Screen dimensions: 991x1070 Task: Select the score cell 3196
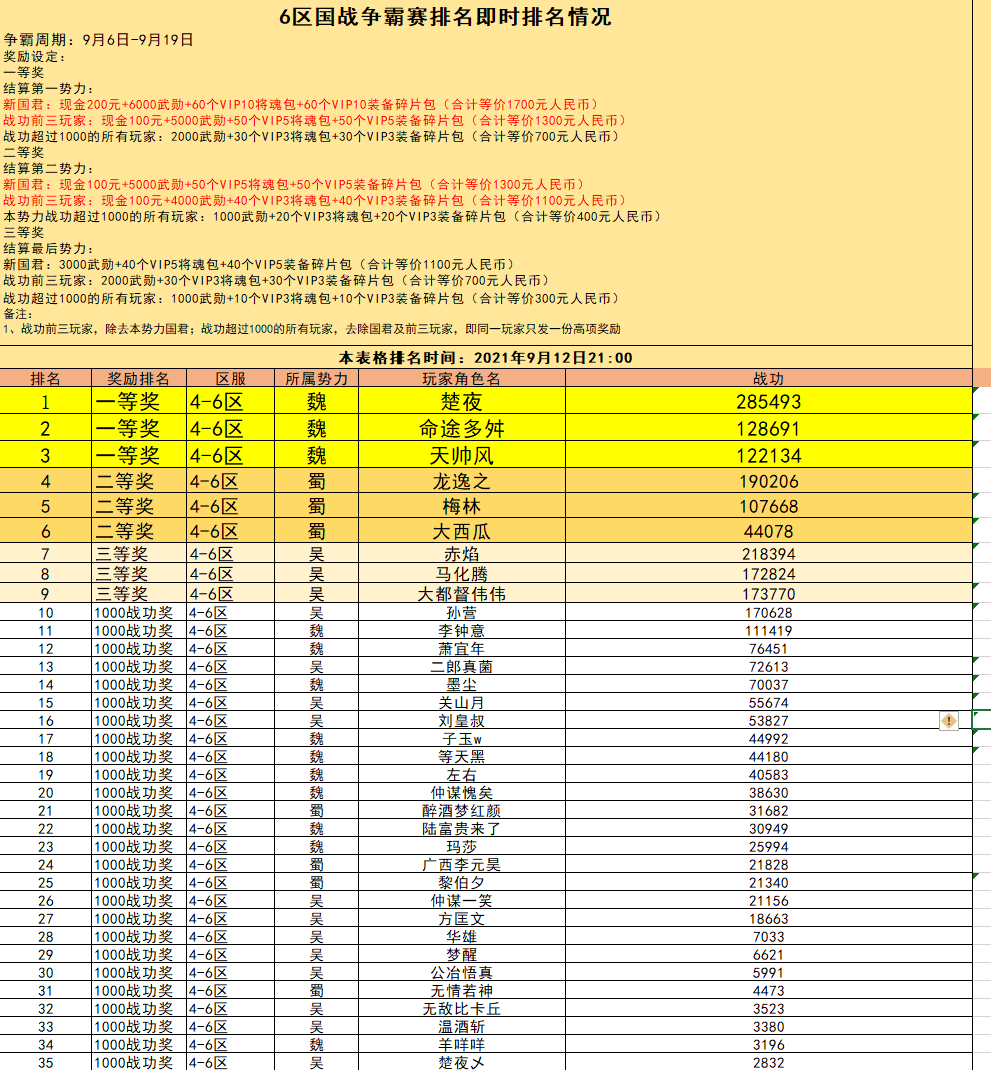769,1044
